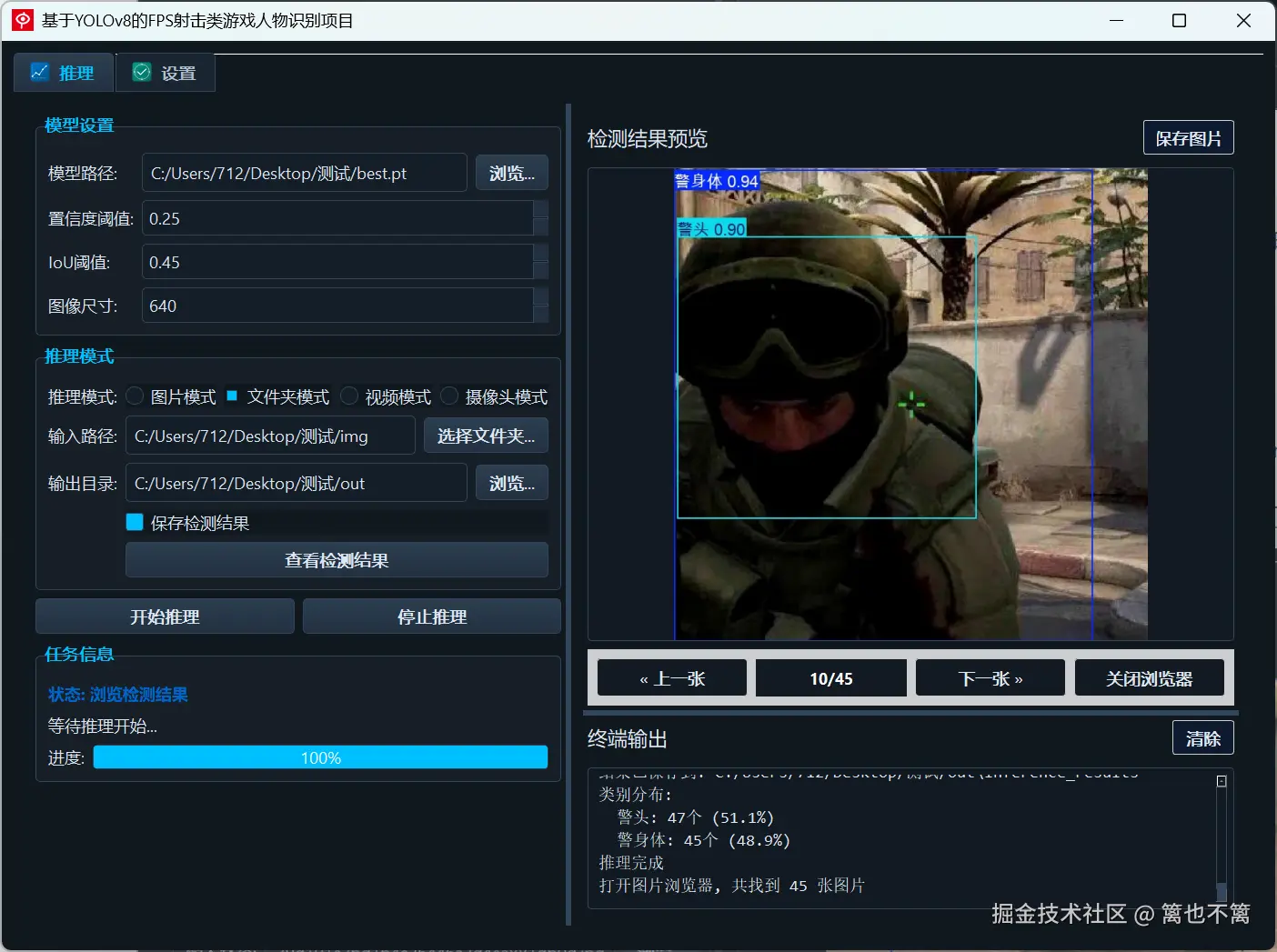This screenshot has height=952, width=1277.
Task: Go to next image with 下一张
Action: (x=990, y=678)
